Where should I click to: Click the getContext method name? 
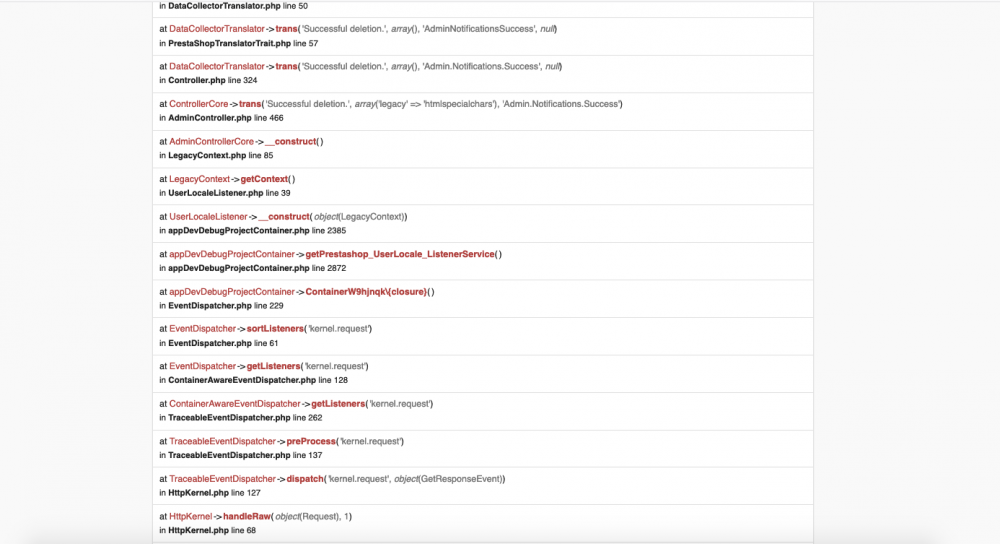tap(264, 179)
